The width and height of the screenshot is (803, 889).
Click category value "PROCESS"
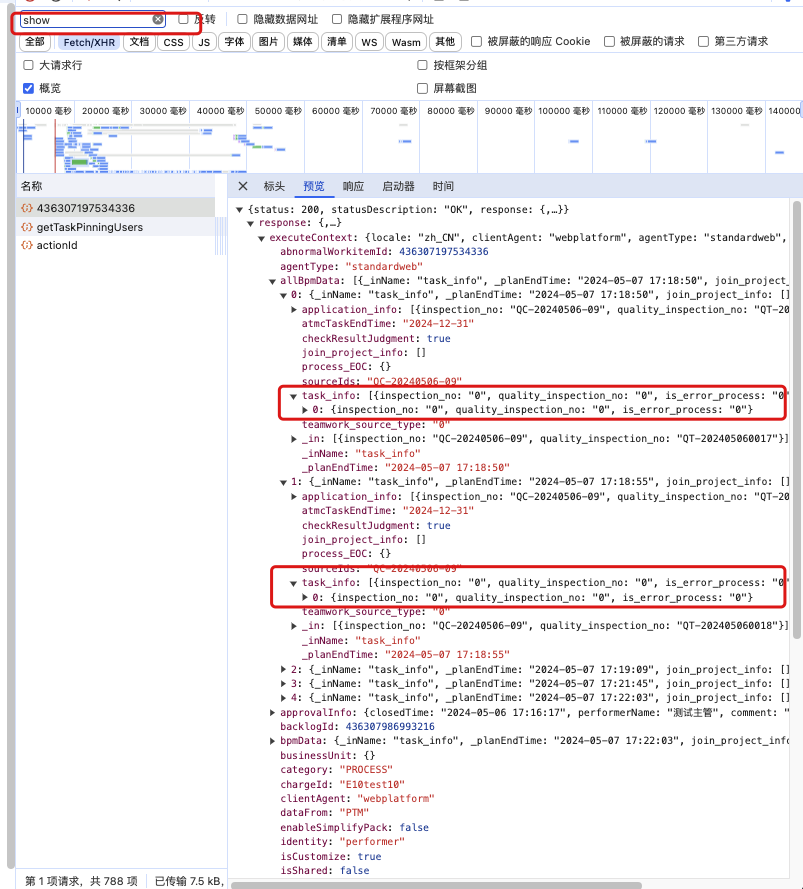coord(366,769)
